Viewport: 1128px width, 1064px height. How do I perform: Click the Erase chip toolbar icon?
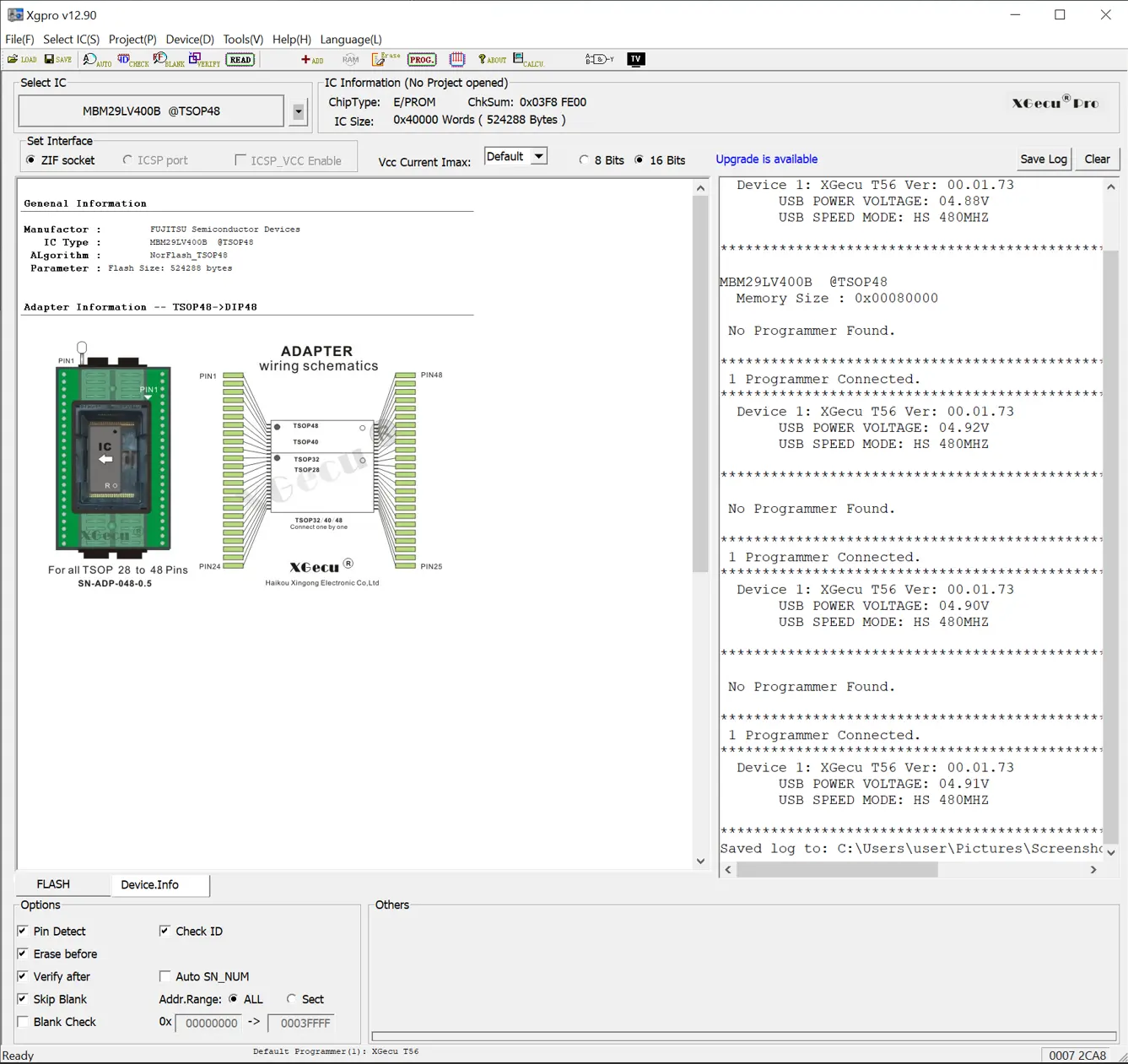tap(386, 59)
